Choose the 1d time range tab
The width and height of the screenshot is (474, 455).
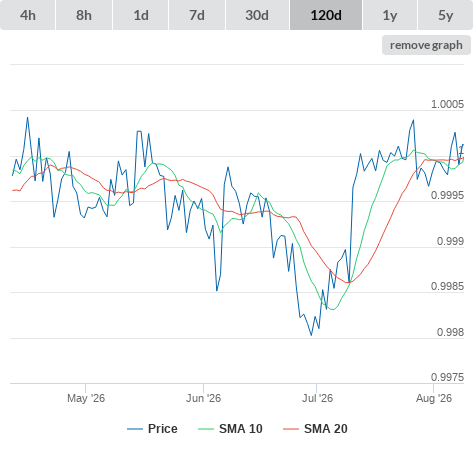click(141, 15)
